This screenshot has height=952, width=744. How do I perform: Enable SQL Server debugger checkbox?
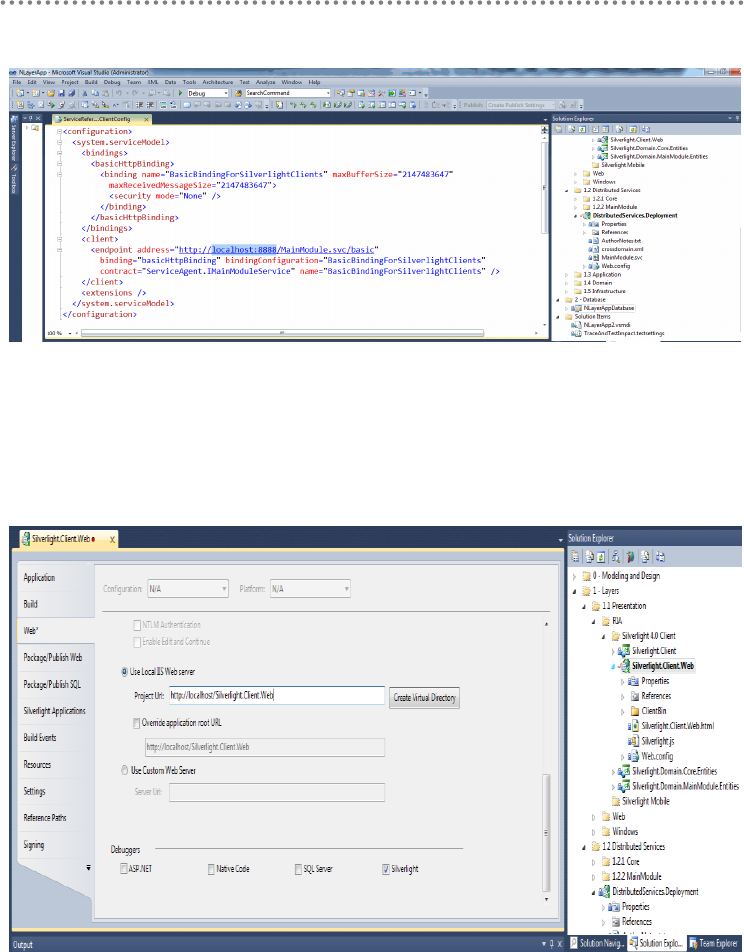coord(298,869)
